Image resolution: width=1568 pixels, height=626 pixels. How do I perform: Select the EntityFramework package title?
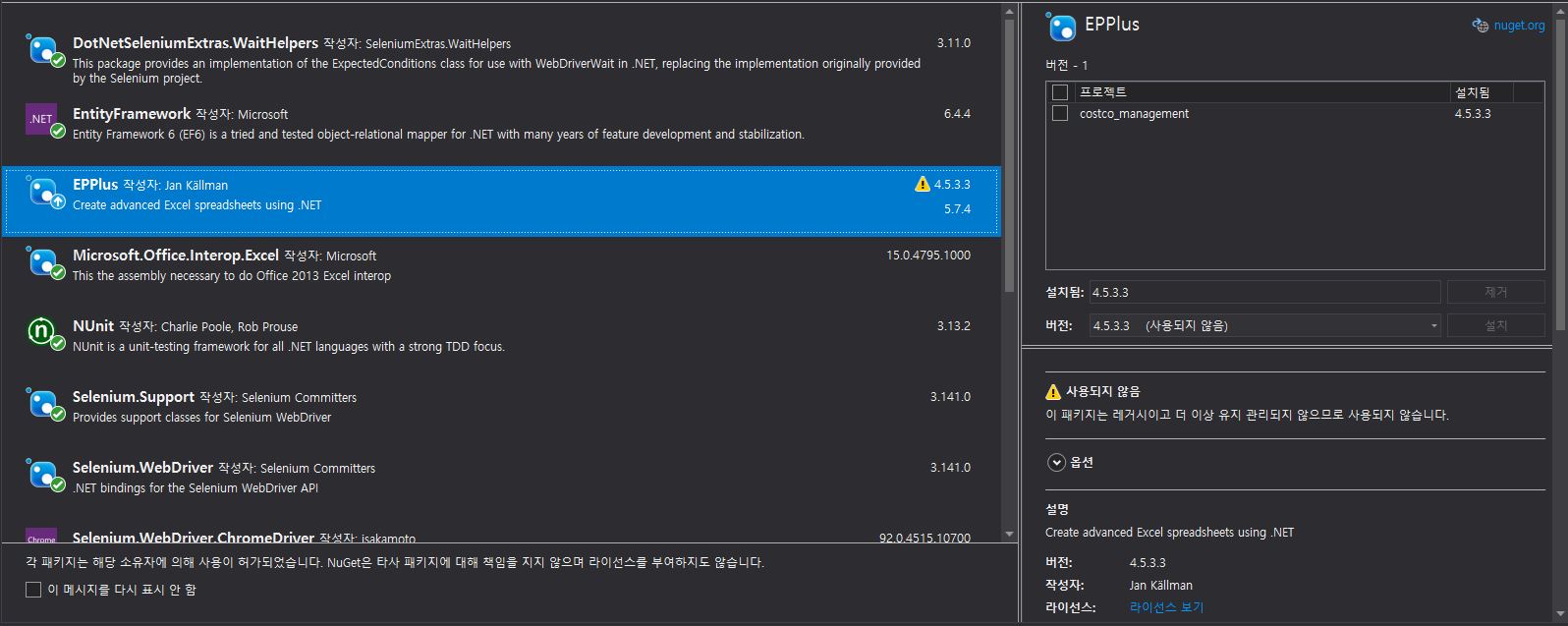point(132,114)
